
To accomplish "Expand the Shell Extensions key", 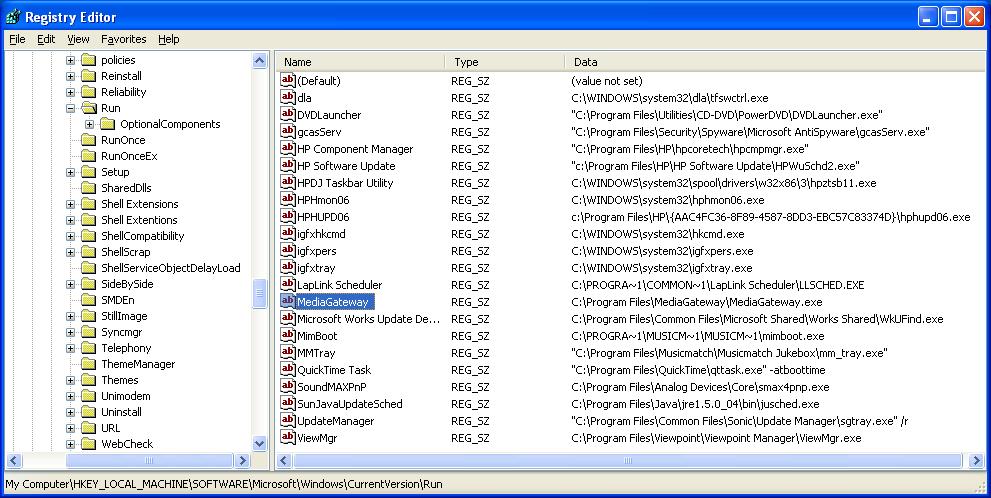I will point(70,204).
